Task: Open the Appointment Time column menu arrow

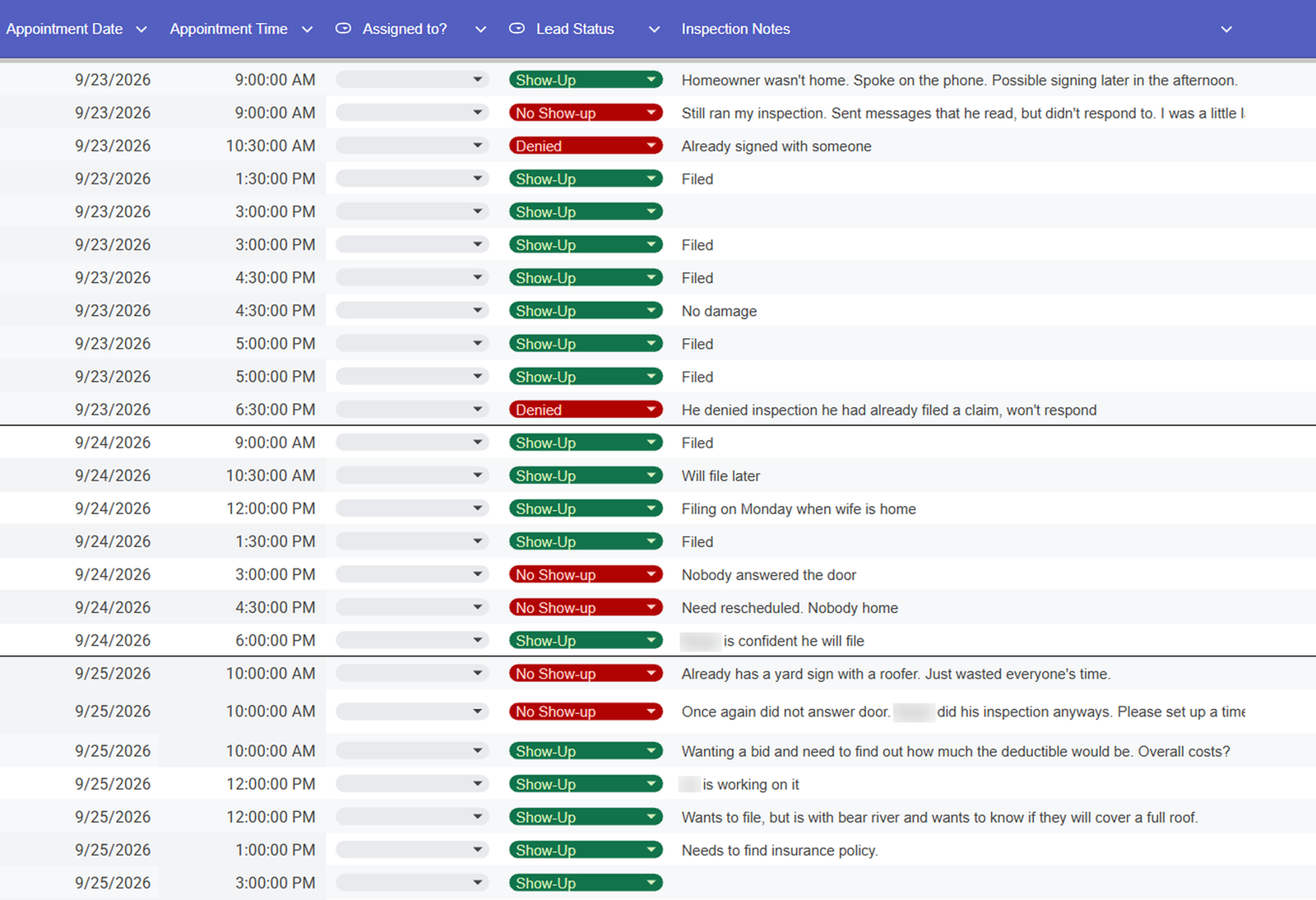Action: click(308, 30)
